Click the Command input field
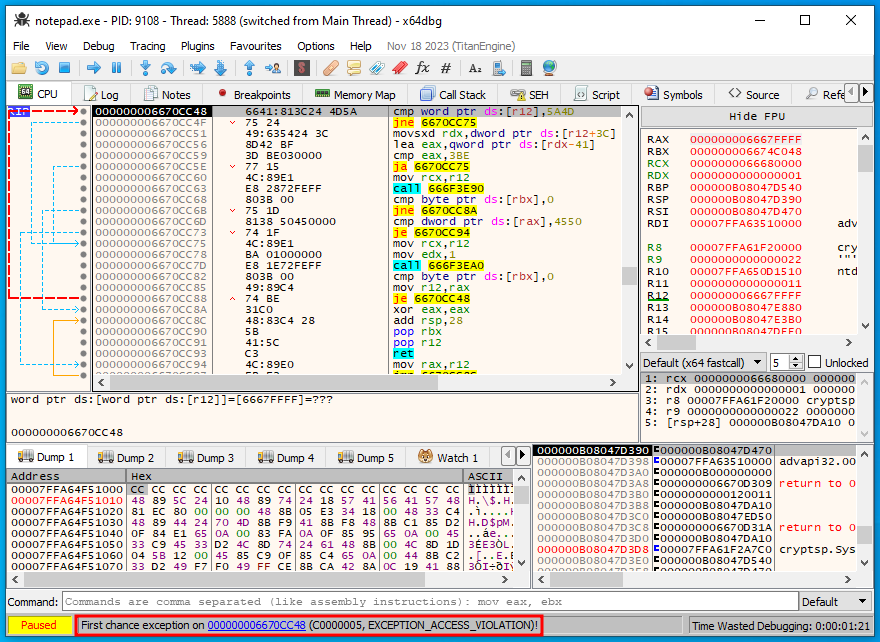Image resolution: width=880 pixels, height=642 pixels. [430, 601]
